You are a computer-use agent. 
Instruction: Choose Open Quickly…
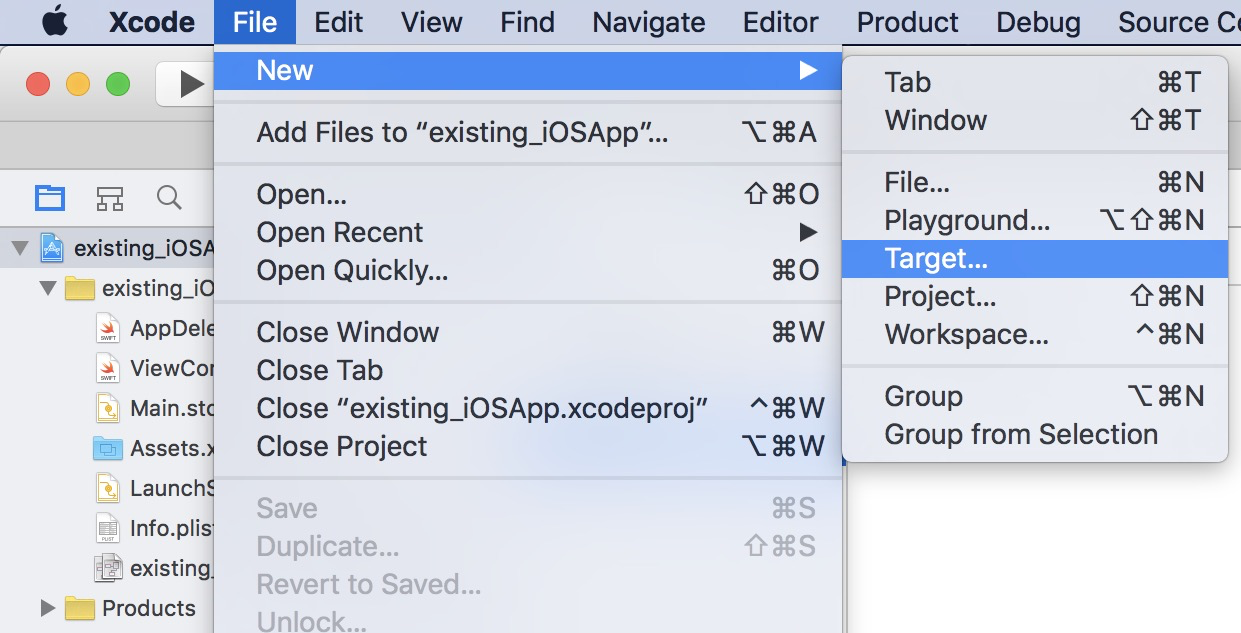[528, 270]
